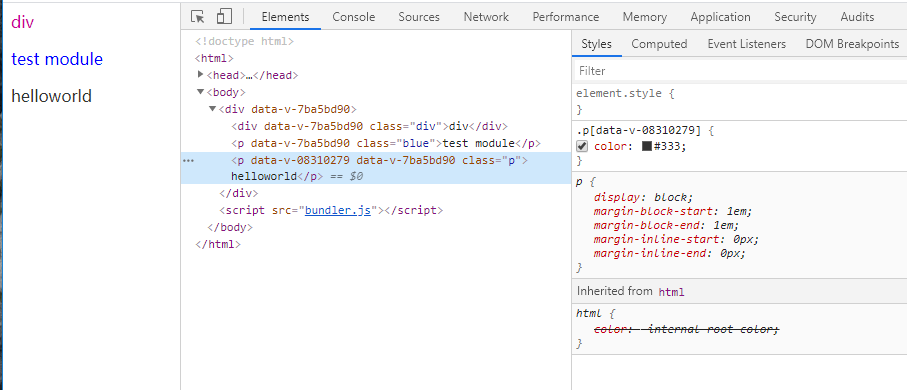Open the Network tab
This screenshot has height=390, width=907.
(486, 17)
